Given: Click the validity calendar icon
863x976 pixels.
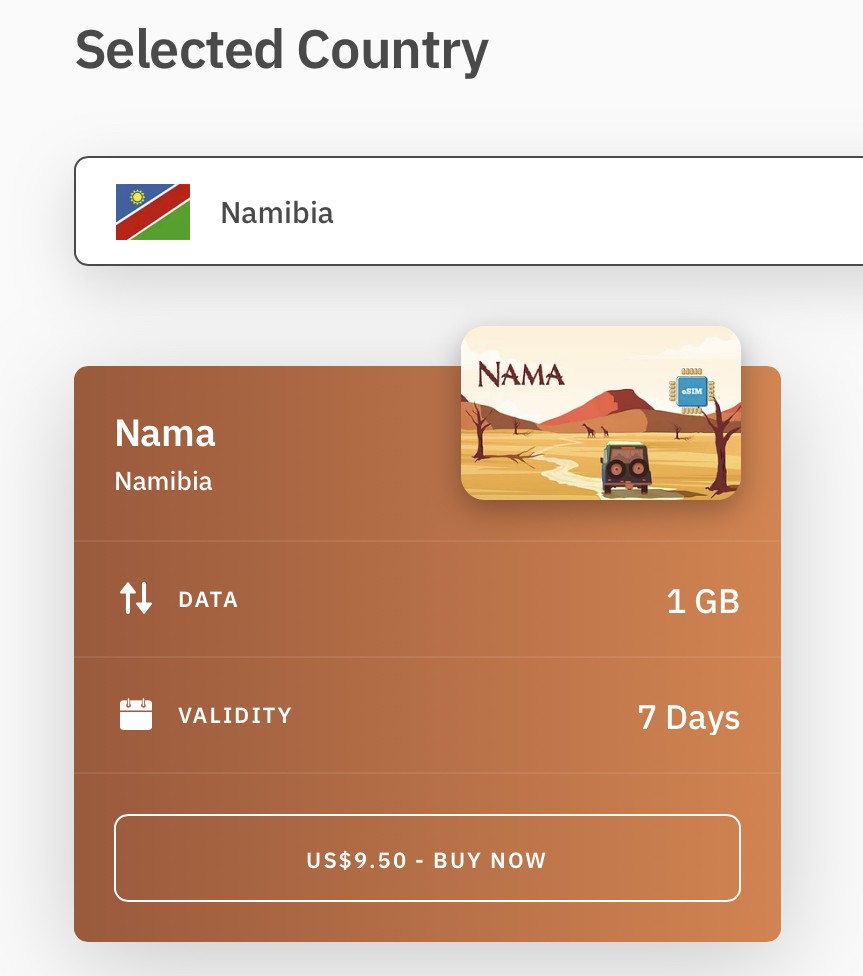Looking at the screenshot, I should (135, 715).
